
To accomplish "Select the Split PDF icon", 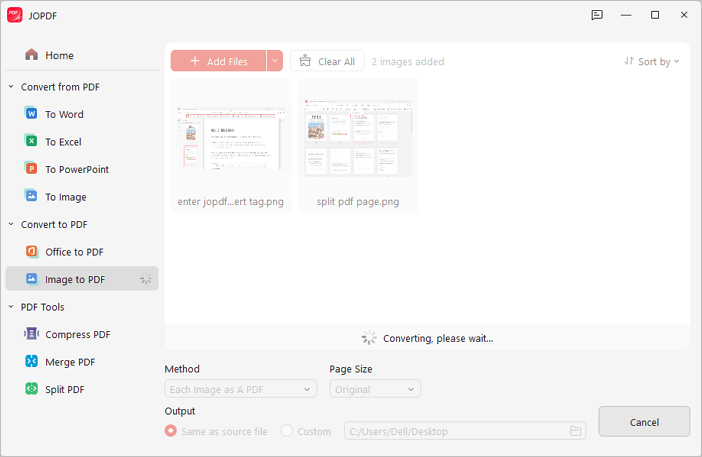I will pos(32,389).
